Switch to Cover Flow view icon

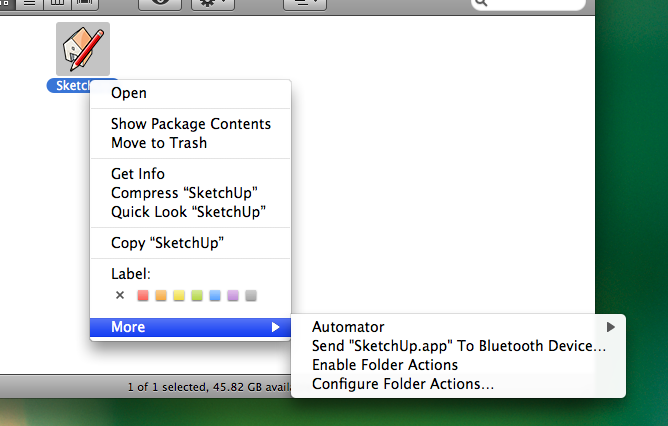click(85, 4)
